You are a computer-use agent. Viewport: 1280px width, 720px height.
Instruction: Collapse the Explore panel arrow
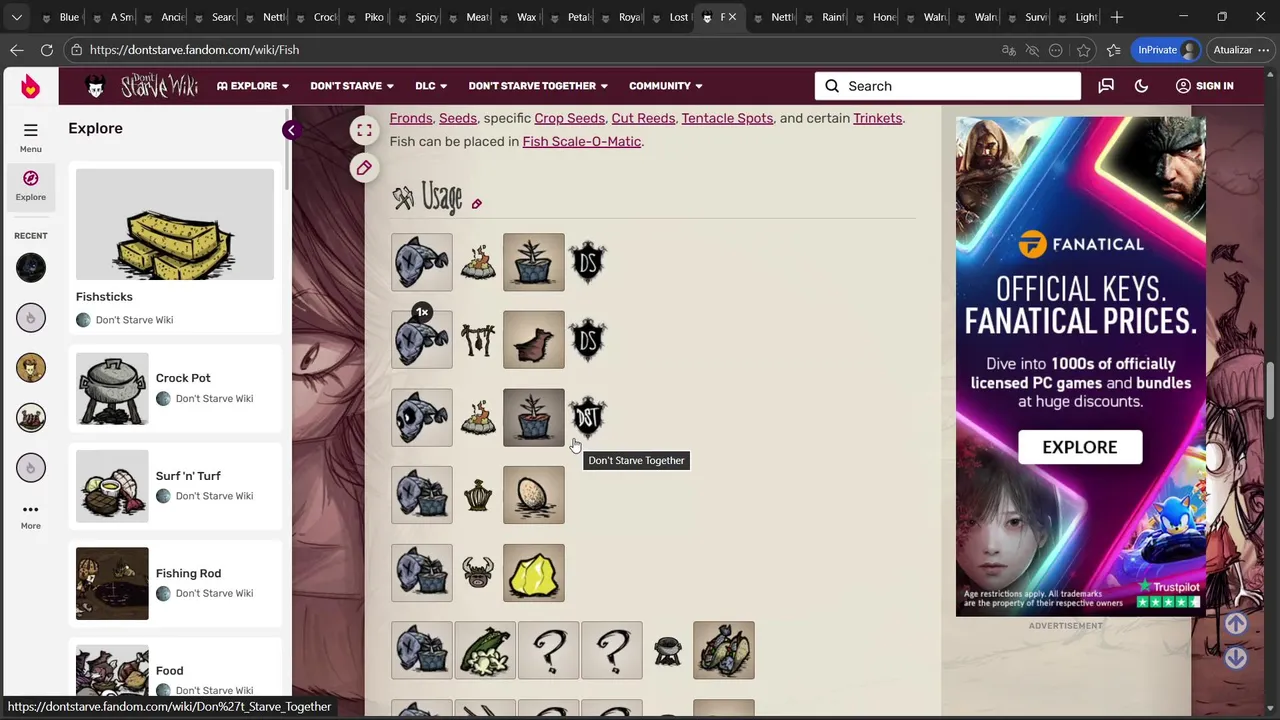coord(290,130)
